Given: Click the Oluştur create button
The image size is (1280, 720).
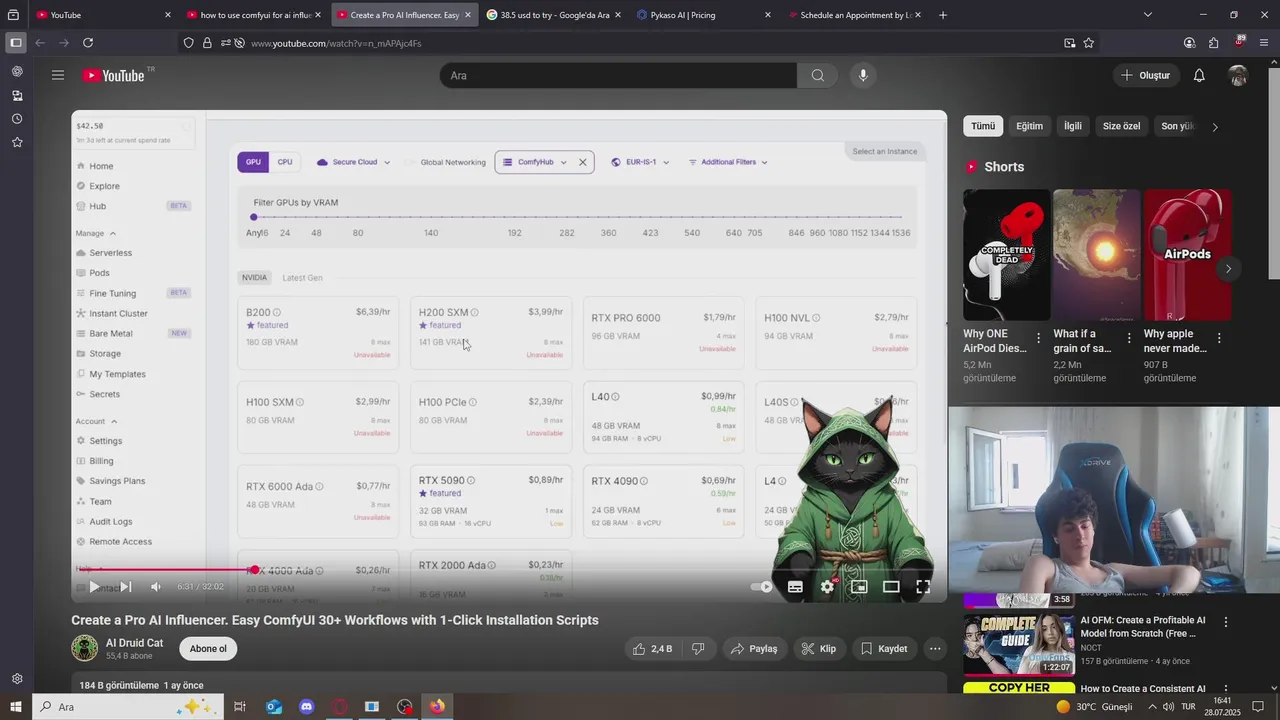Looking at the screenshot, I should [x=1145, y=75].
